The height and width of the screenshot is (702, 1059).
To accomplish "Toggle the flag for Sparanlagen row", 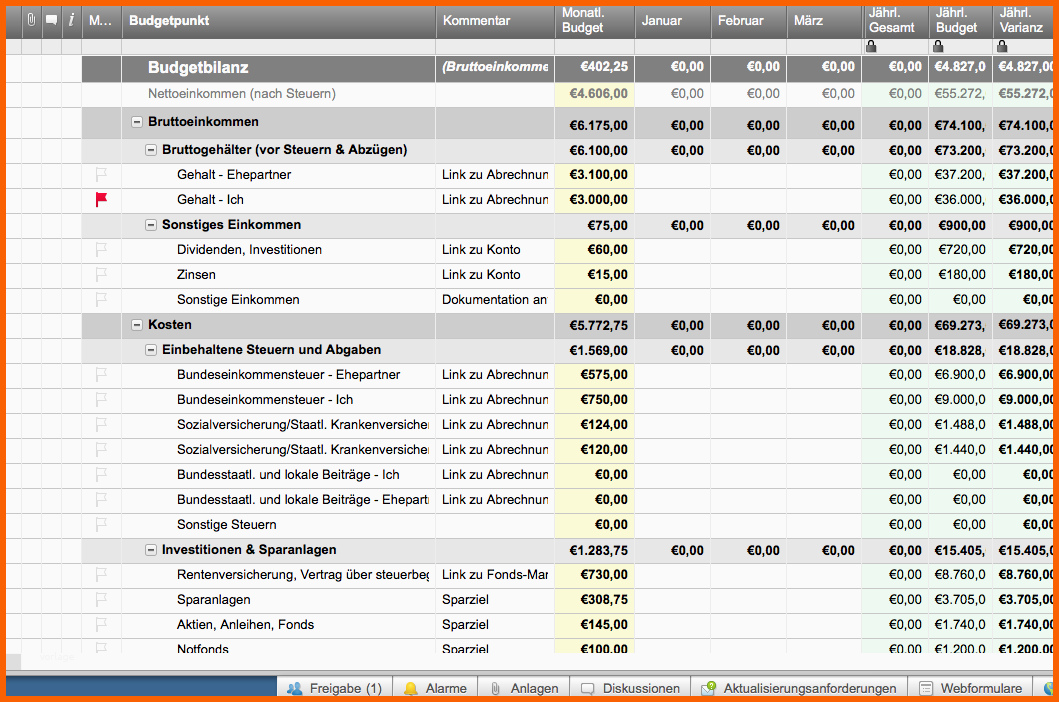I will click(x=101, y=600).
